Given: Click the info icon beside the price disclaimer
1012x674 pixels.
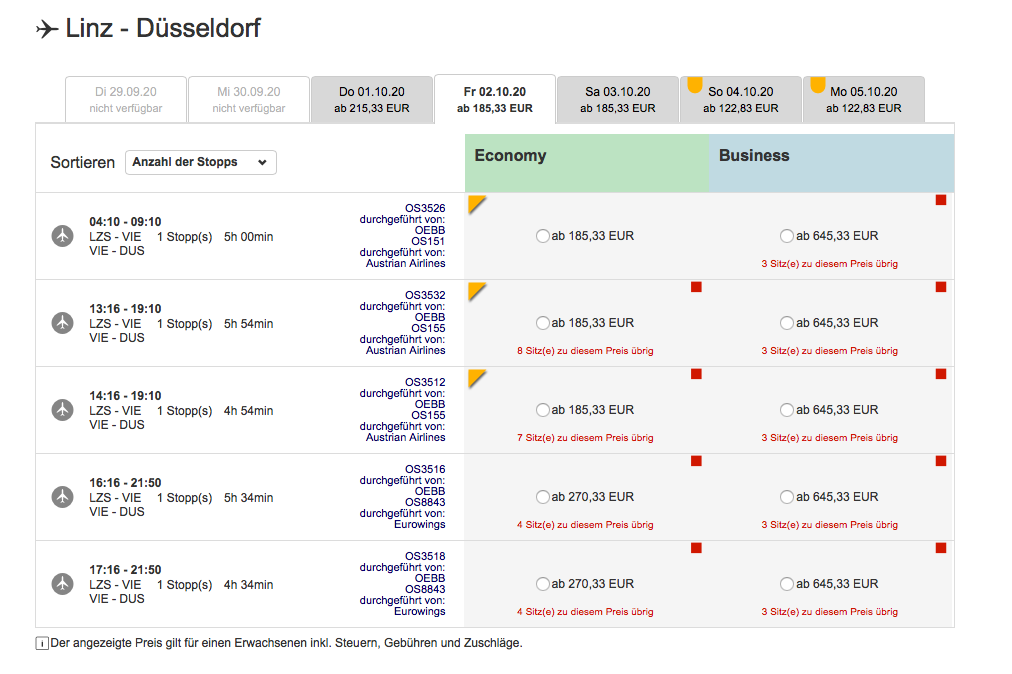Looking at the screenshot, I should click(42, 644).
